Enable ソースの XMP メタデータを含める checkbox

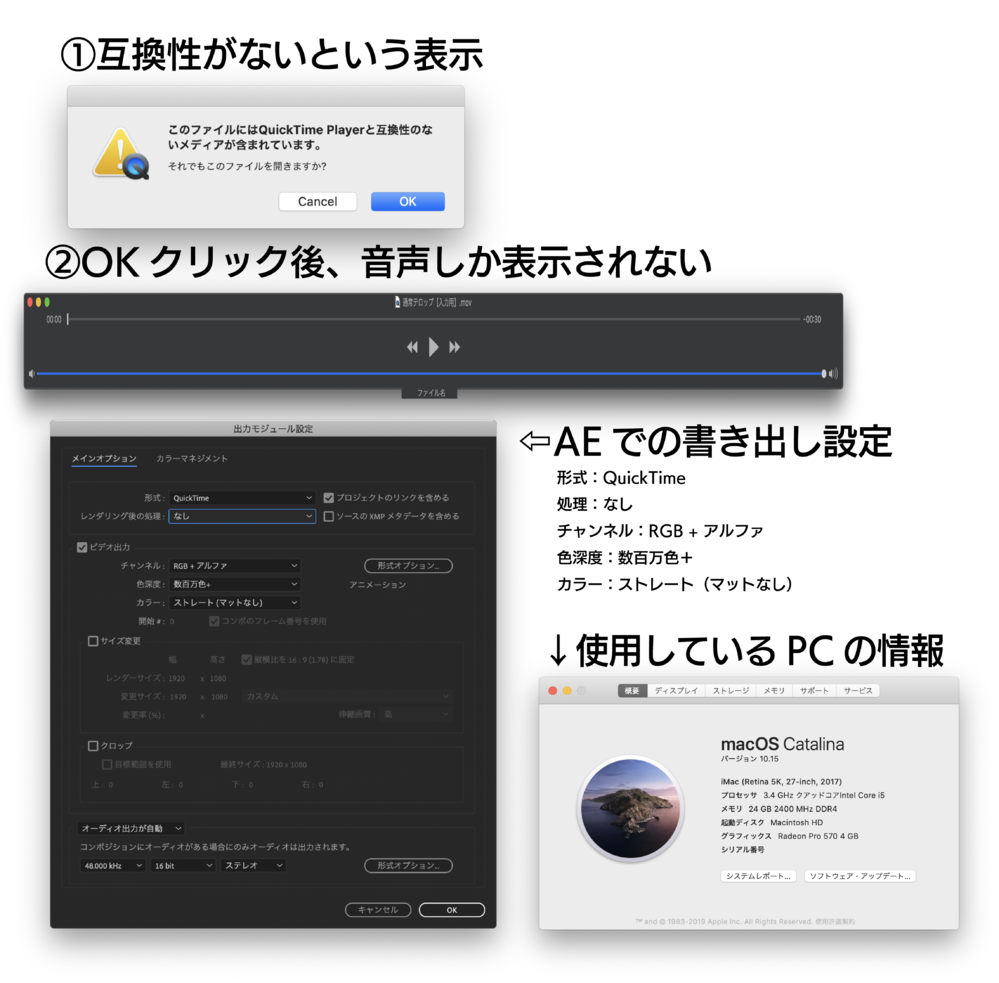pos(329,517)
